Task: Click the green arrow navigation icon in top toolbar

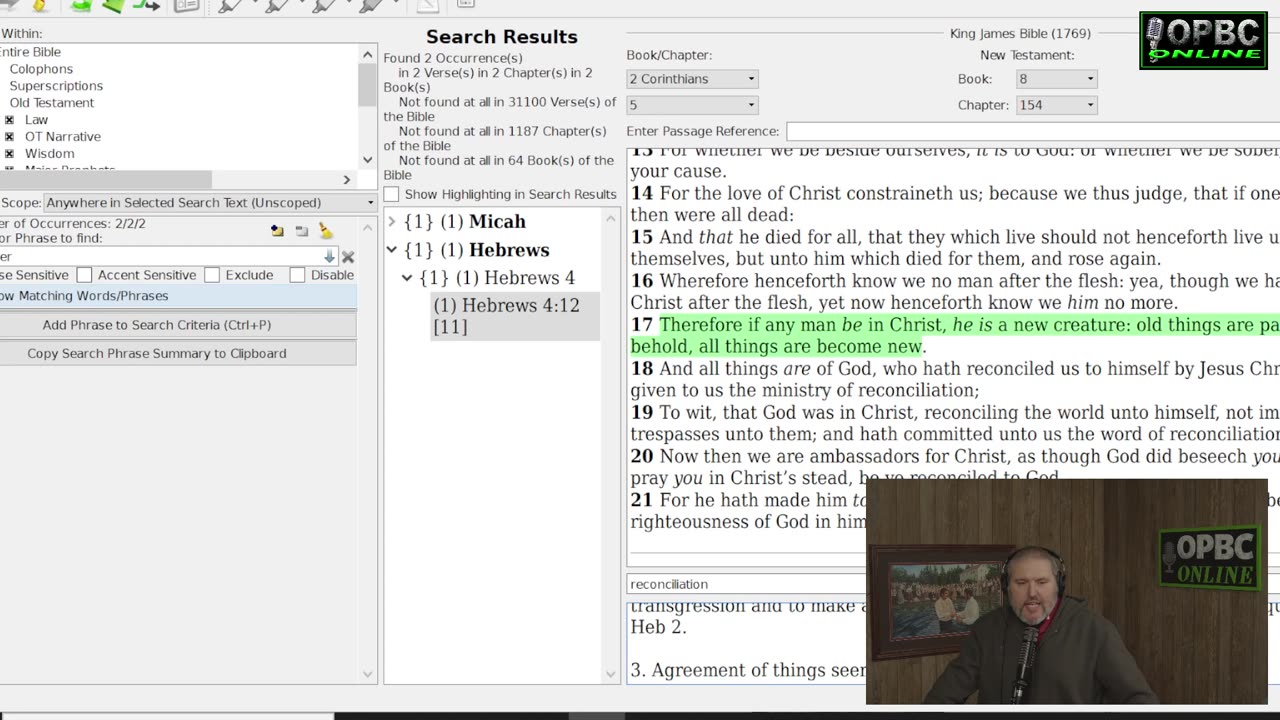Action: coord(146,6)
